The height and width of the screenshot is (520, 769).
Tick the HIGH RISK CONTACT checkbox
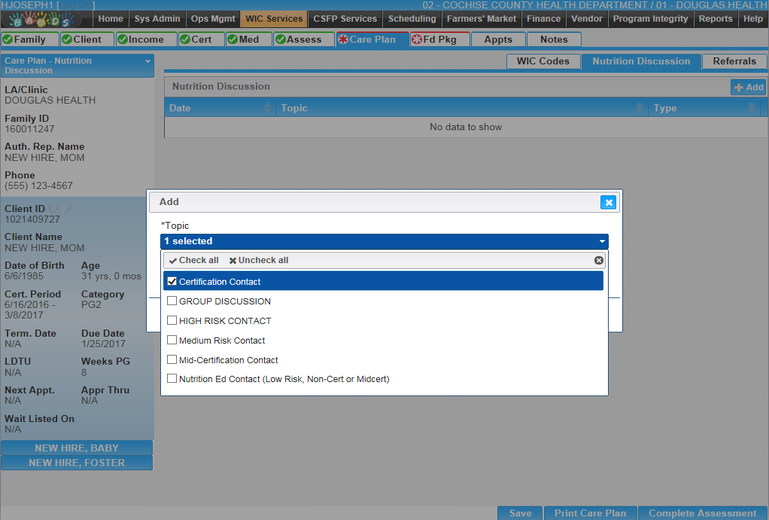tap(172, 321)
